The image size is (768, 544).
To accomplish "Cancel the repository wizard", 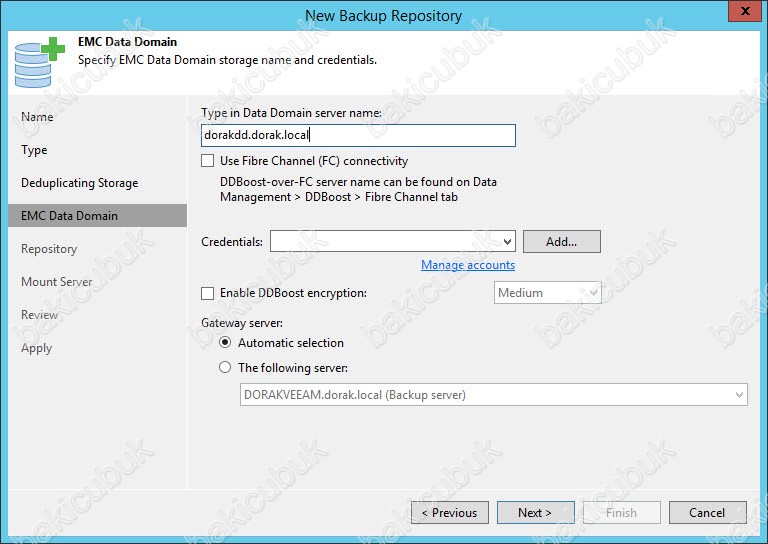I will (707, 513).
